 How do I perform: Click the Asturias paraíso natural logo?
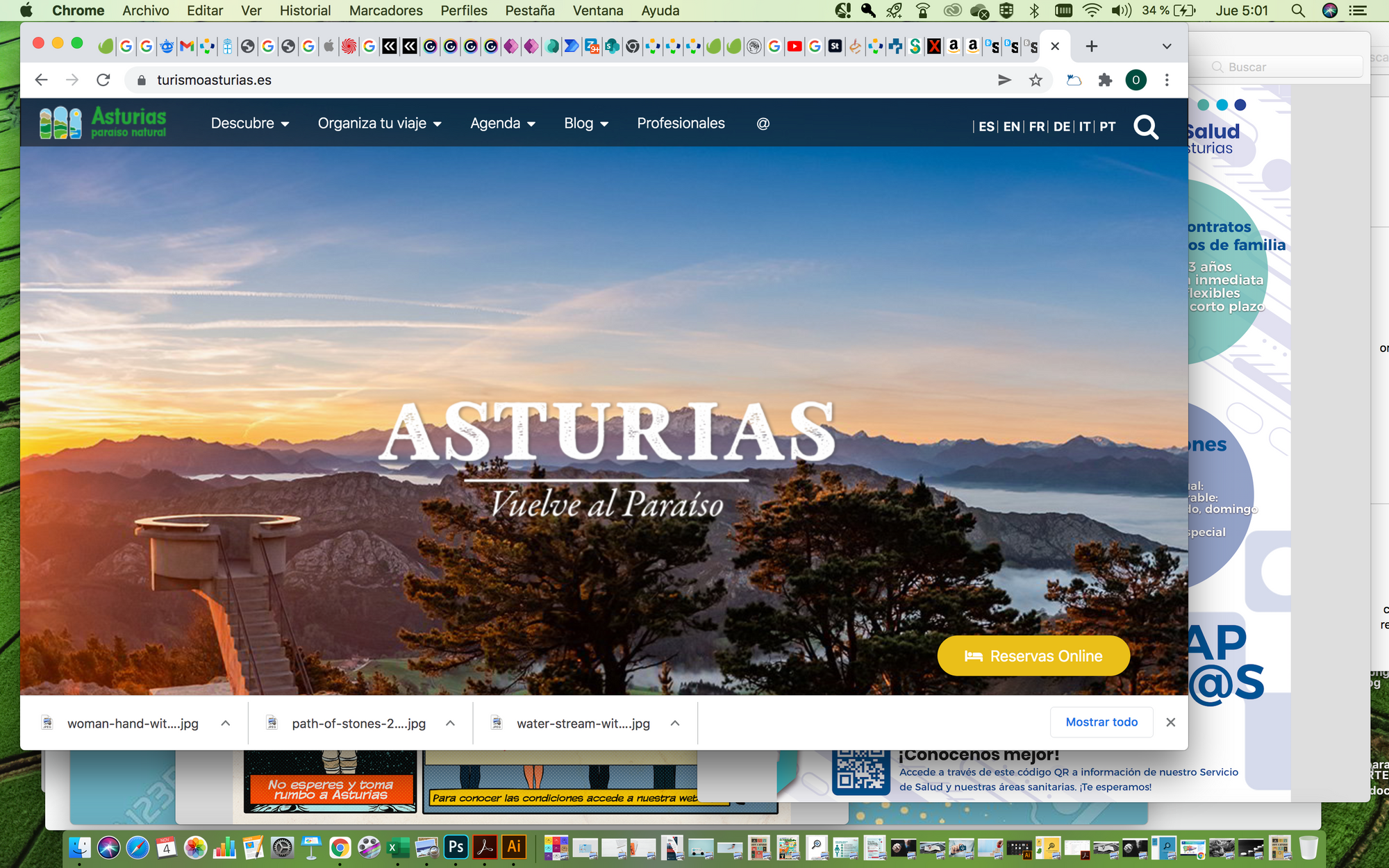tap(103, 123)
